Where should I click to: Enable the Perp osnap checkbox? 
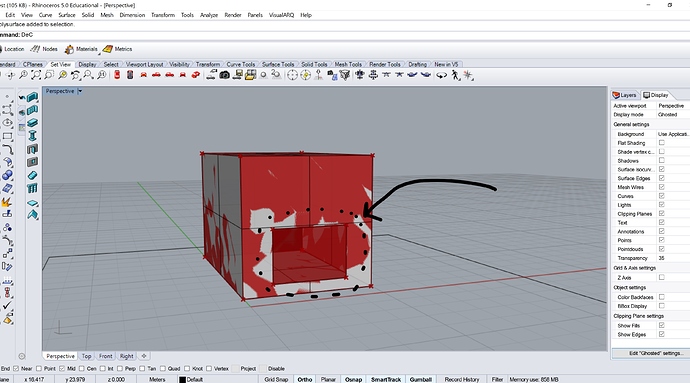point(120,368)
